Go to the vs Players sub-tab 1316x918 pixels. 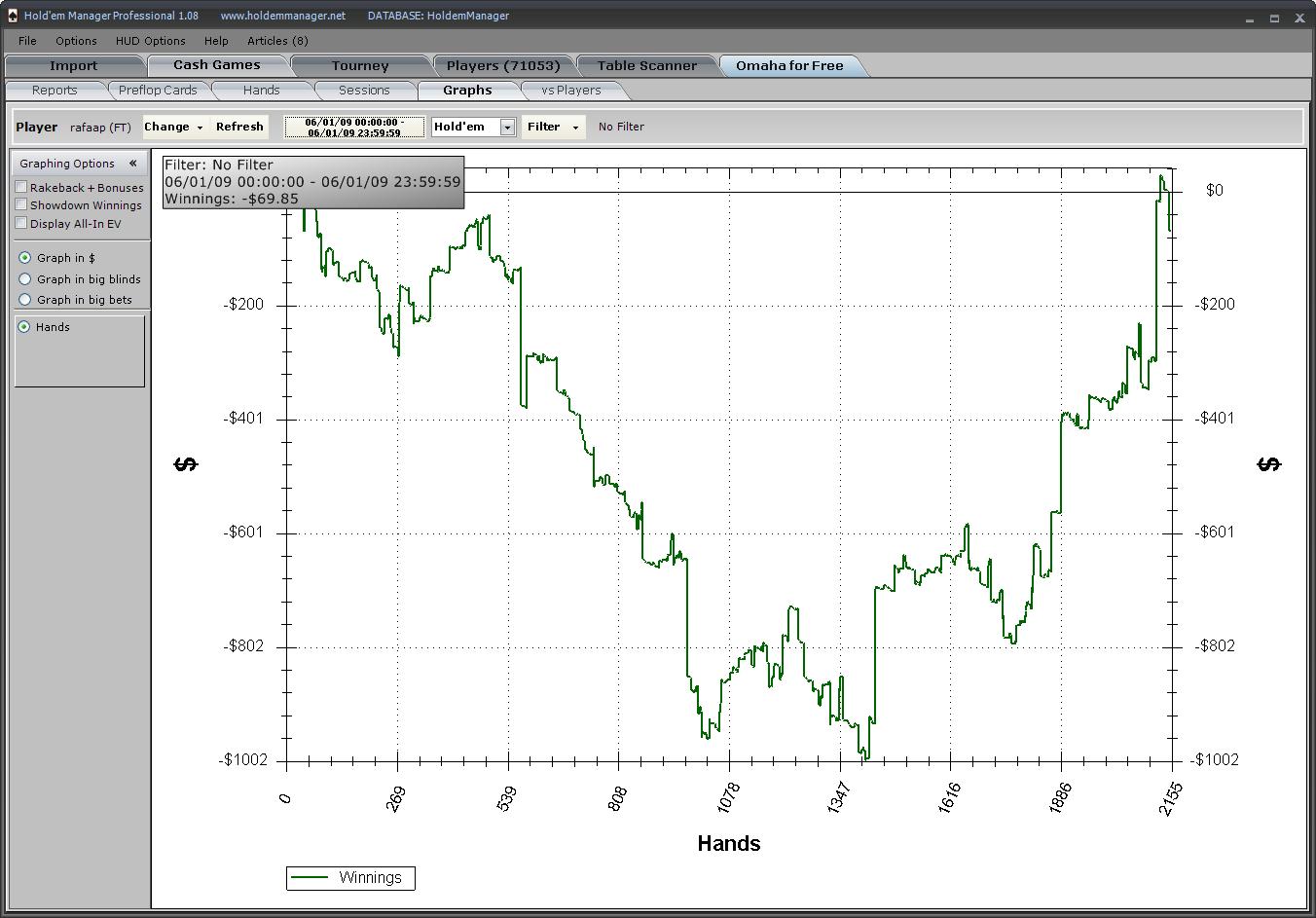point(571,90)
